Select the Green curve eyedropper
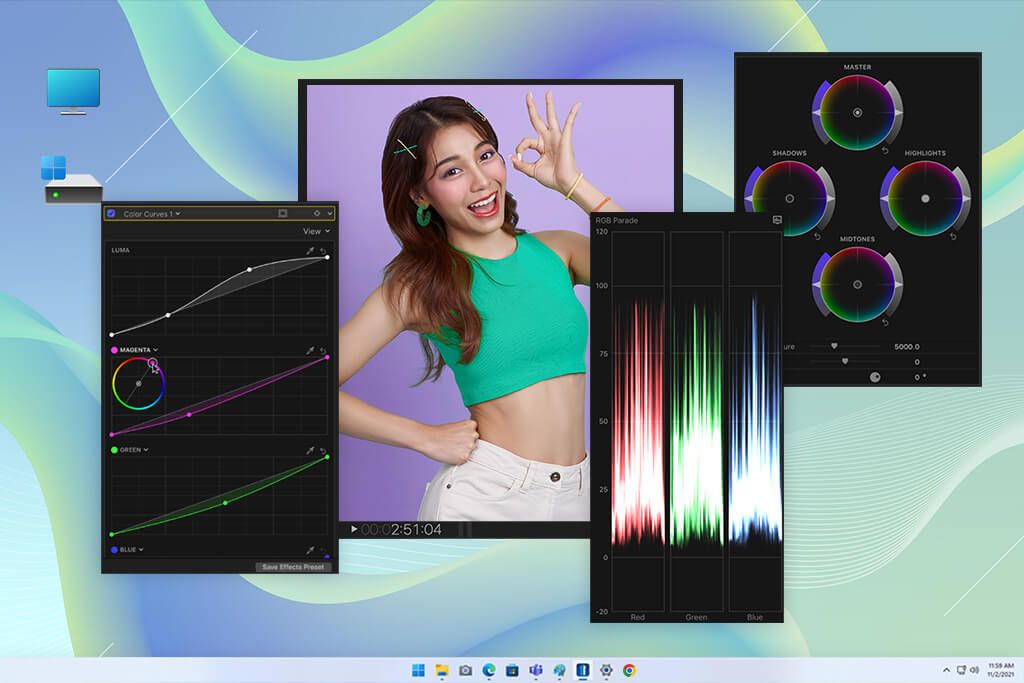This screenshot has height=683, width=1024. [x=309, y=450]
